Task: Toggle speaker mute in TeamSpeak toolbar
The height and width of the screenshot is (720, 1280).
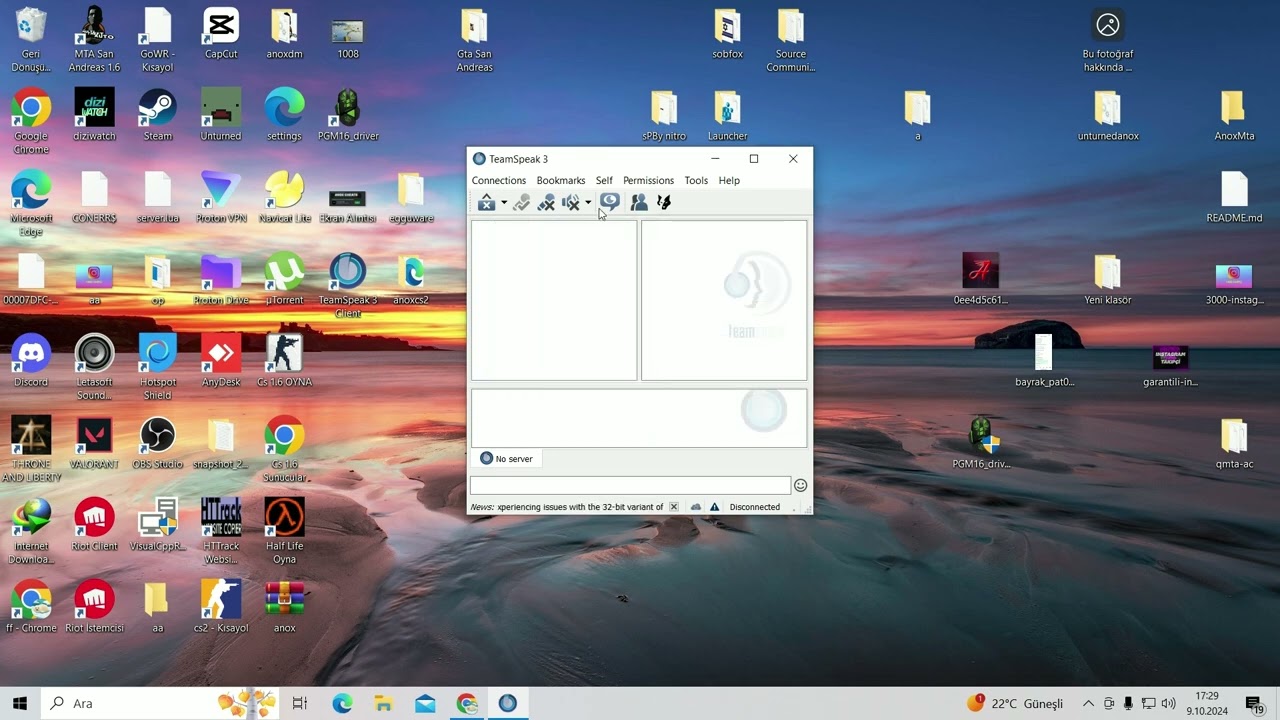Action: click(x=571, y=203)
